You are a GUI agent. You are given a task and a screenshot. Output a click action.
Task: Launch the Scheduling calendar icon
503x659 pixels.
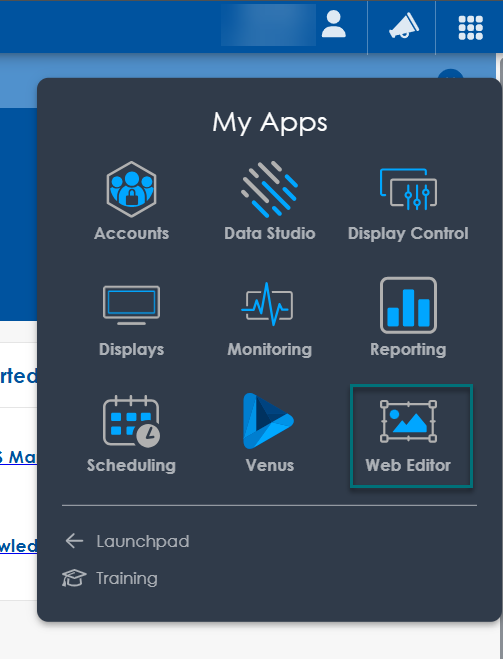[x=132, y=421]
